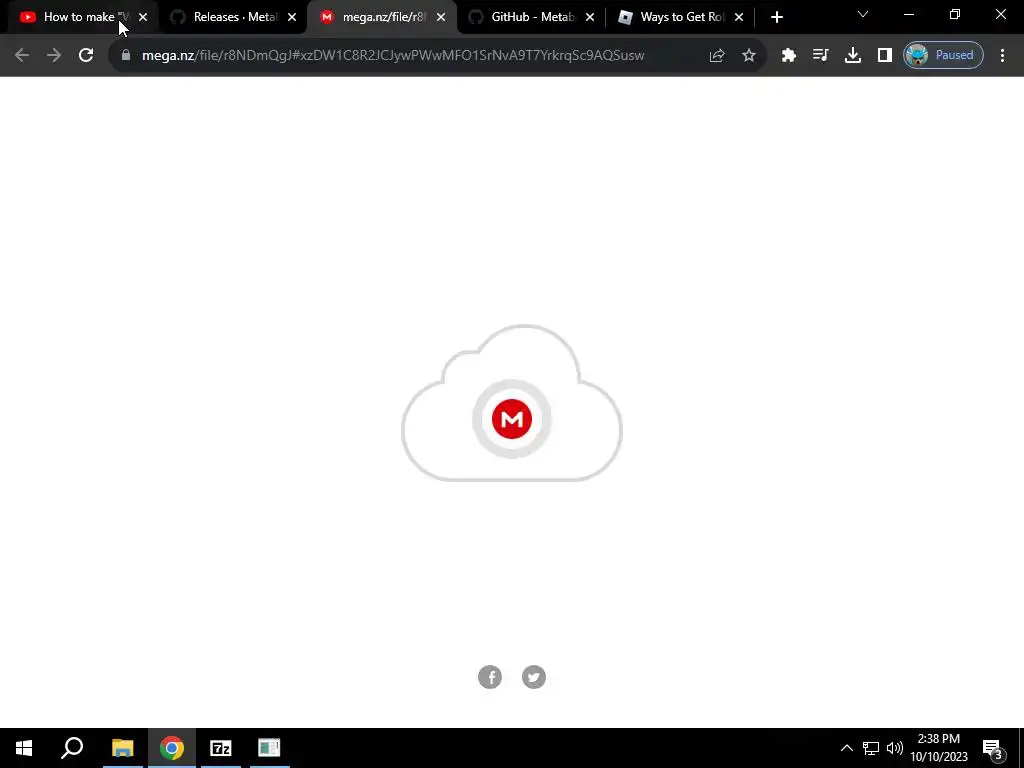Close the 'Ways to Get Ro' tab
1024x768 pixels.
[739, 17]
